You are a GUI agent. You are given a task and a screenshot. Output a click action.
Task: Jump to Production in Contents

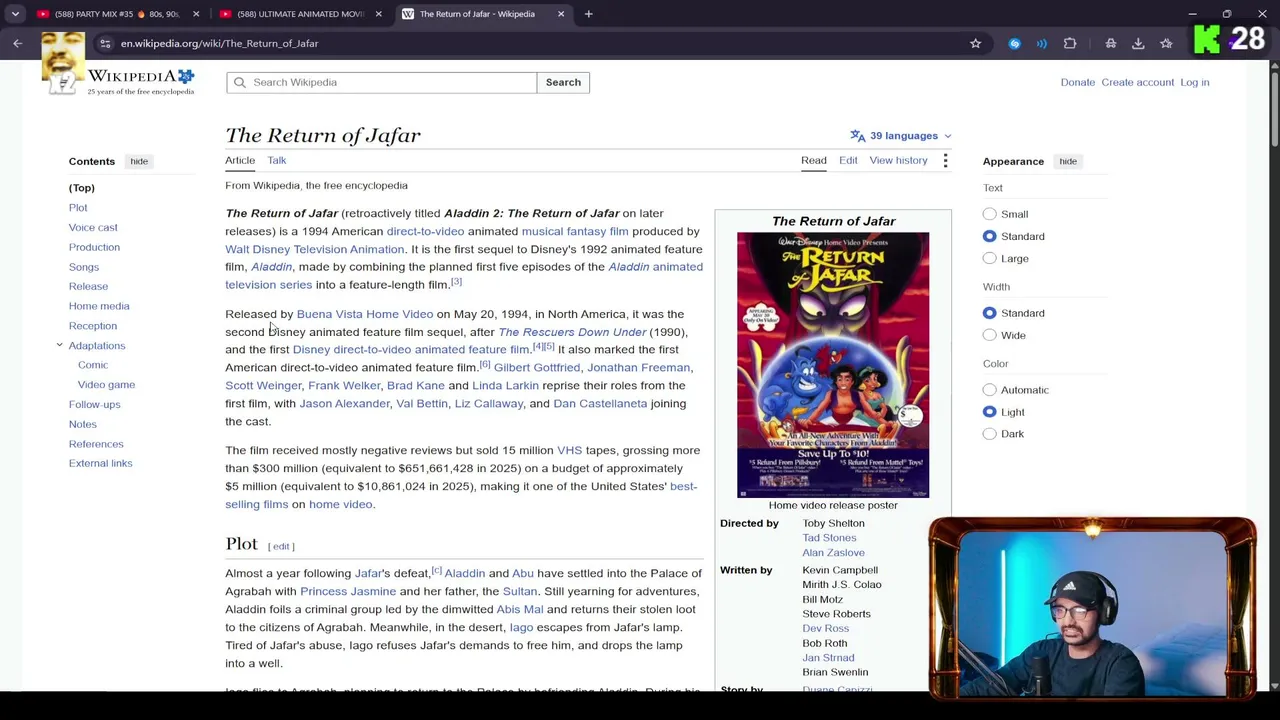pos(94,247)
